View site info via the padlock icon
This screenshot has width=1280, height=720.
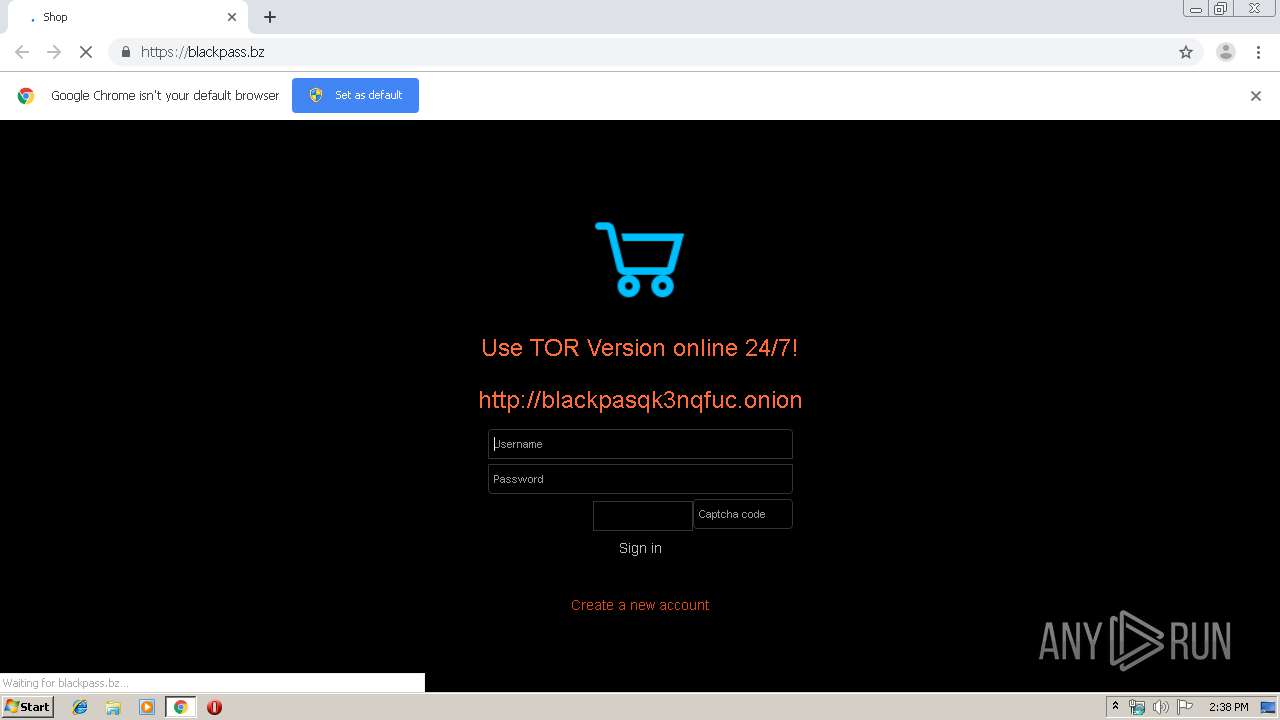tap(125, 52)
